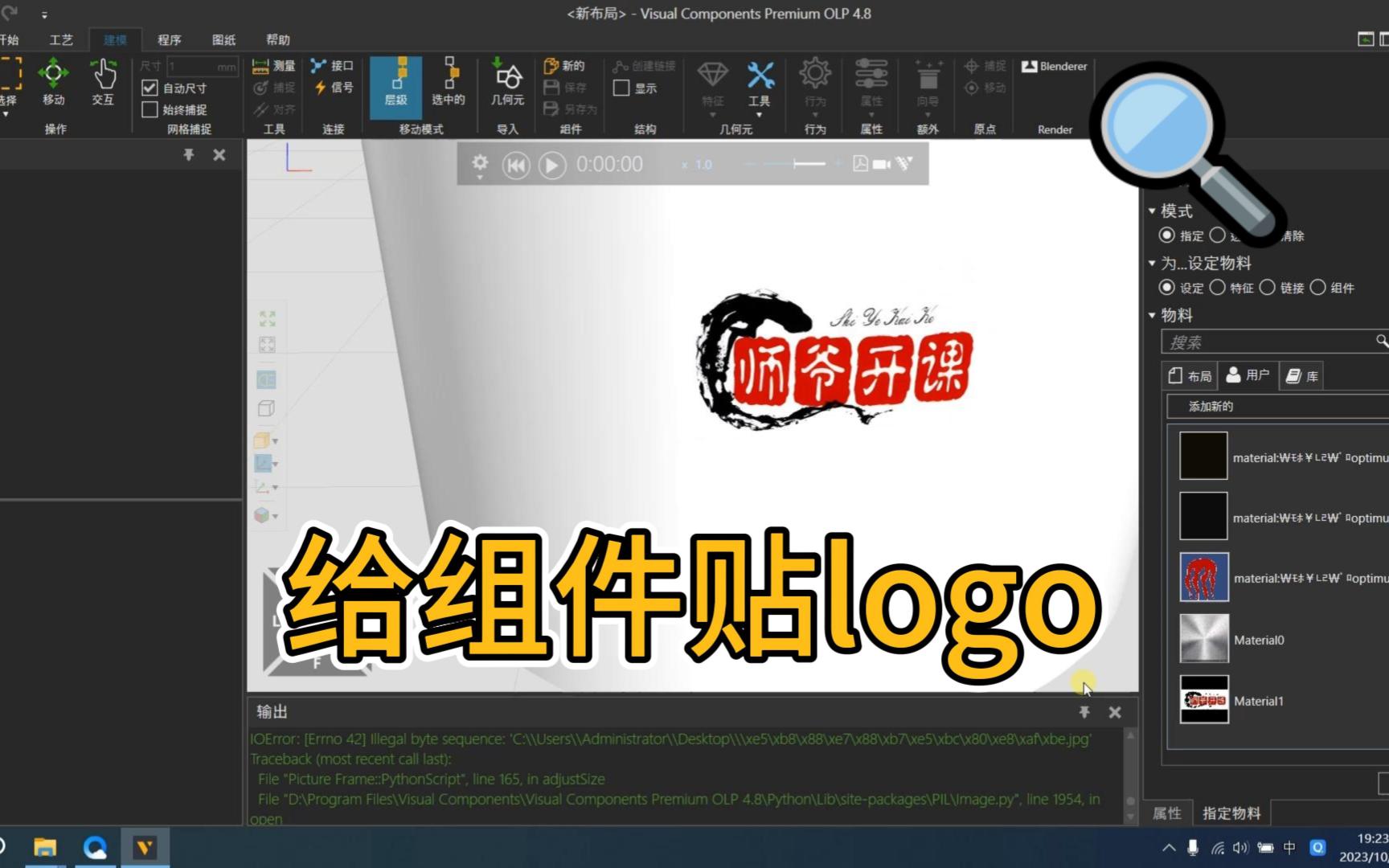Uncheck 自动尺寸 auto size checkbox
1389x868 pixels.
click(150, 88)
